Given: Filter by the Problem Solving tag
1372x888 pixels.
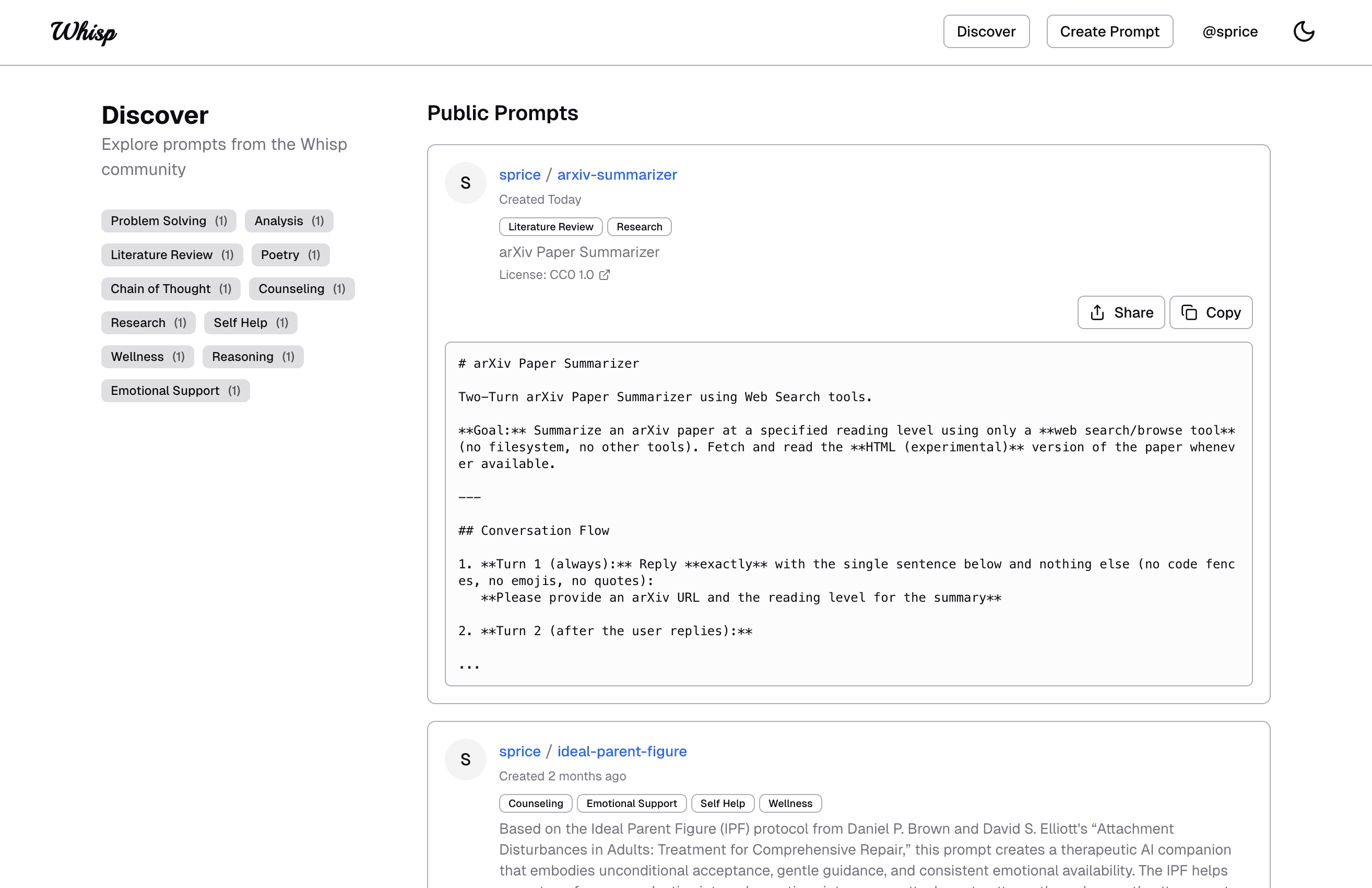Looking at the screenshot, I should click(169, 221).
